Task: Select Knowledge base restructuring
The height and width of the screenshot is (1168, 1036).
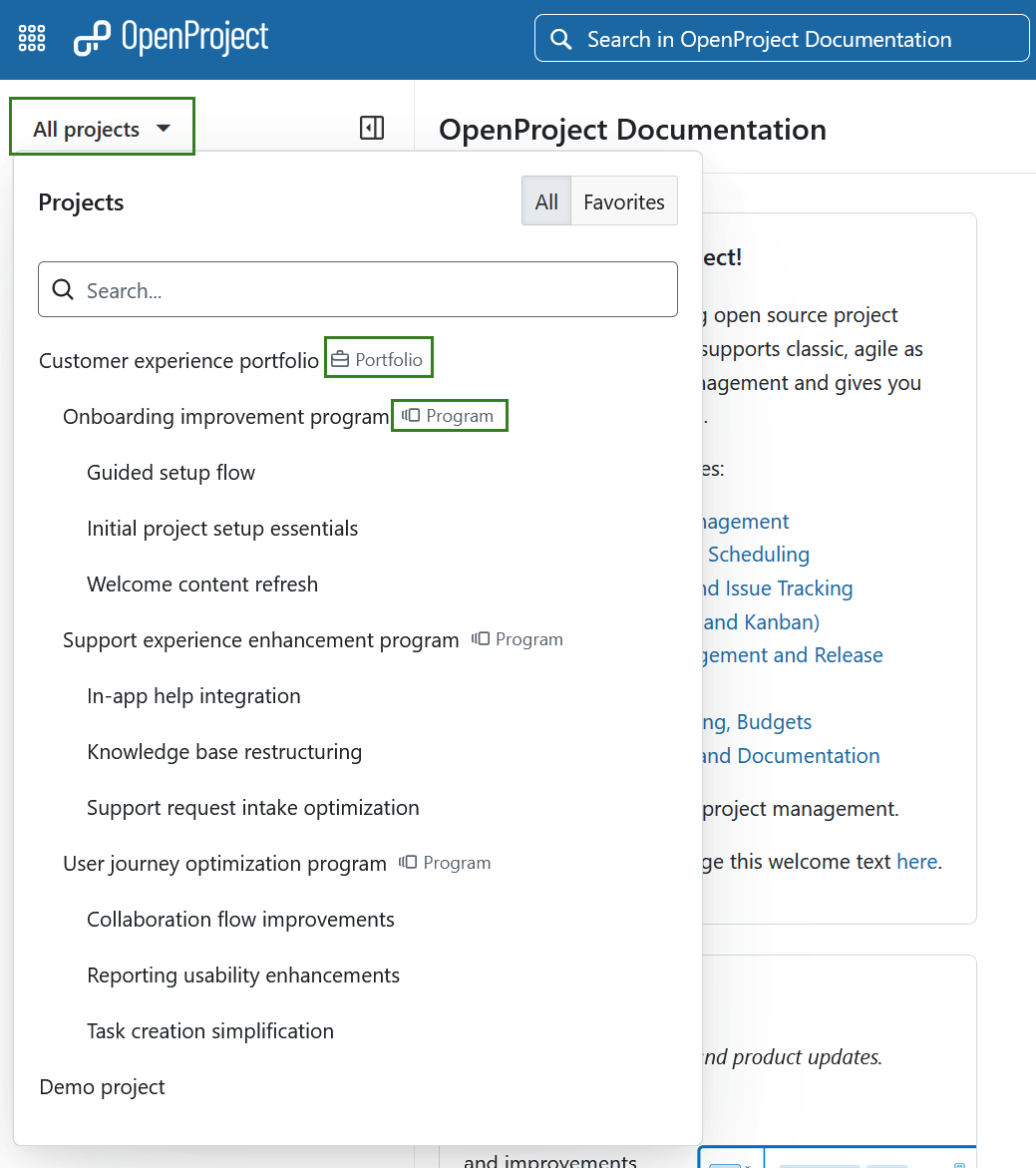Action: coord(223,751)
